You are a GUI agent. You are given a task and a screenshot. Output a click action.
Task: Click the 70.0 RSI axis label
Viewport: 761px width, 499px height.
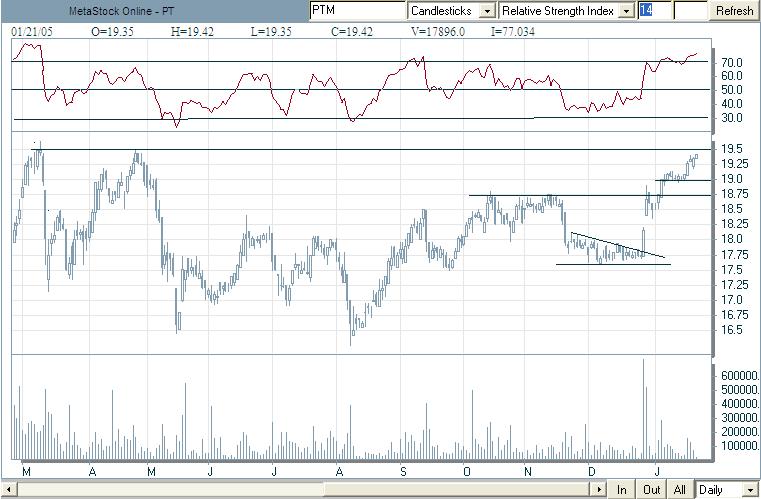click(x=732, y=63)
